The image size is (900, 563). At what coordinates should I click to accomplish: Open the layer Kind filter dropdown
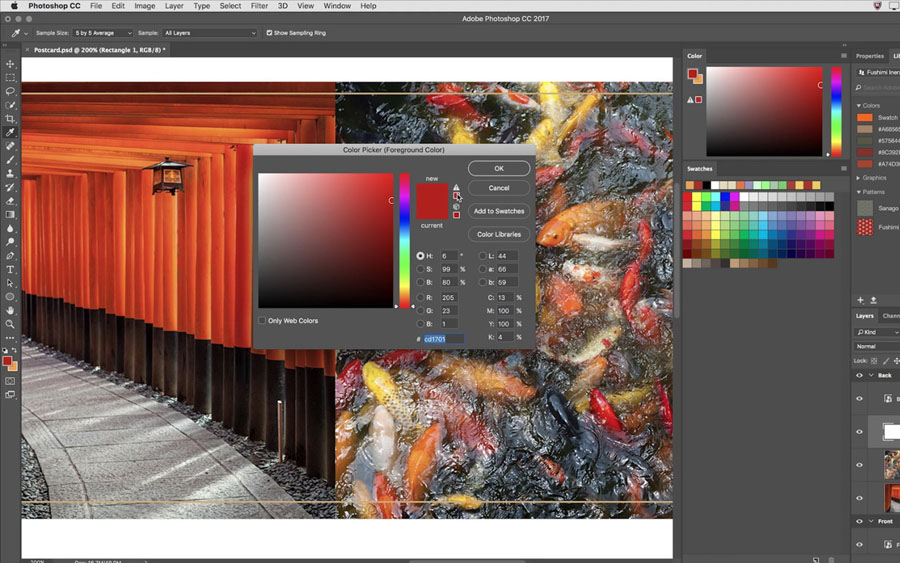pos(877,332)
